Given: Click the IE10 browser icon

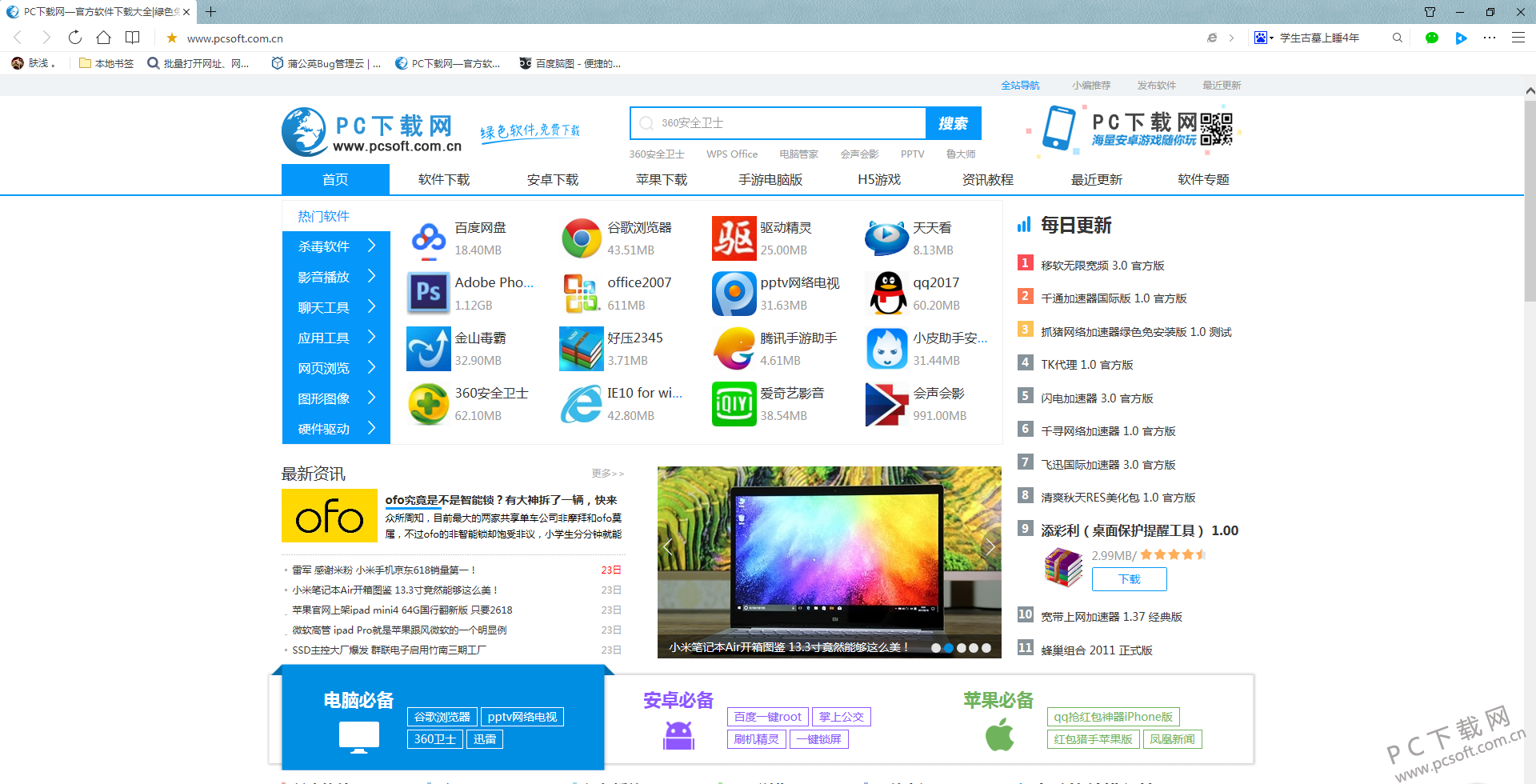Looking at the screenshot, I should pos(581,404).
